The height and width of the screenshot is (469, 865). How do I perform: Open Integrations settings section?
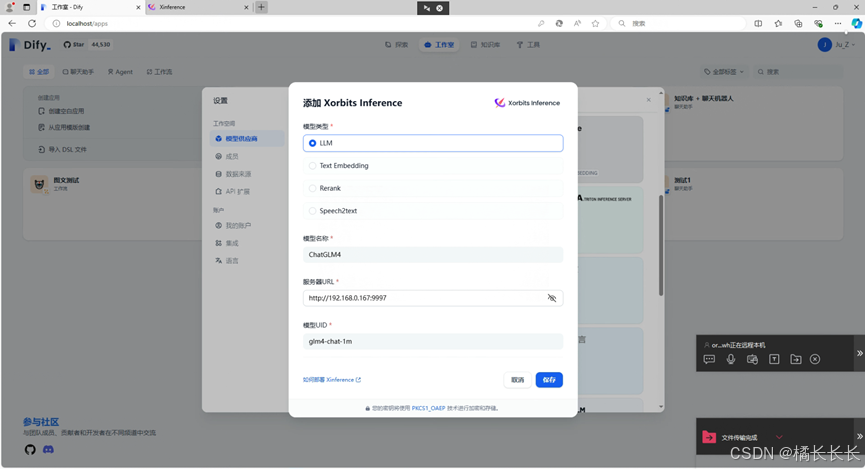[x=247, y=243]
